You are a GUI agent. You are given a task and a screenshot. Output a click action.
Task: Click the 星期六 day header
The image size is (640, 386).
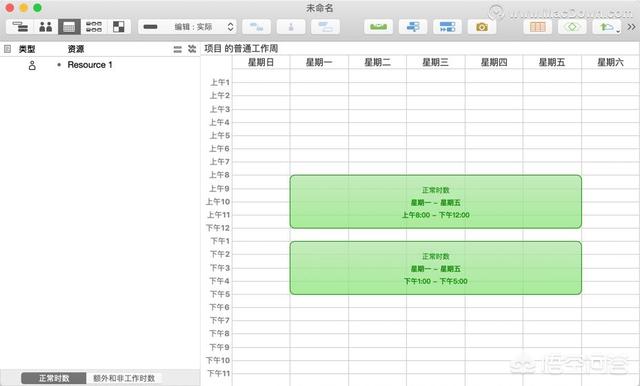coord(610,62)
